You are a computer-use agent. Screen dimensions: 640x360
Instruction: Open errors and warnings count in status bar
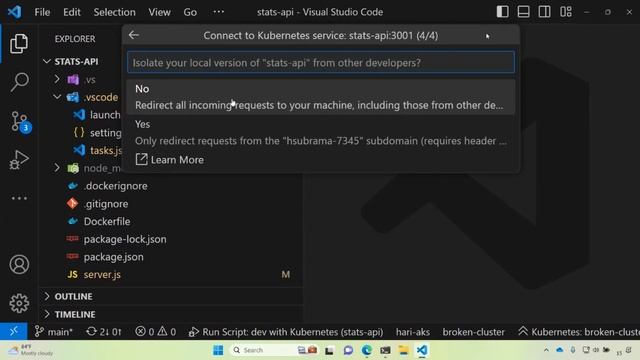(156, 332)
